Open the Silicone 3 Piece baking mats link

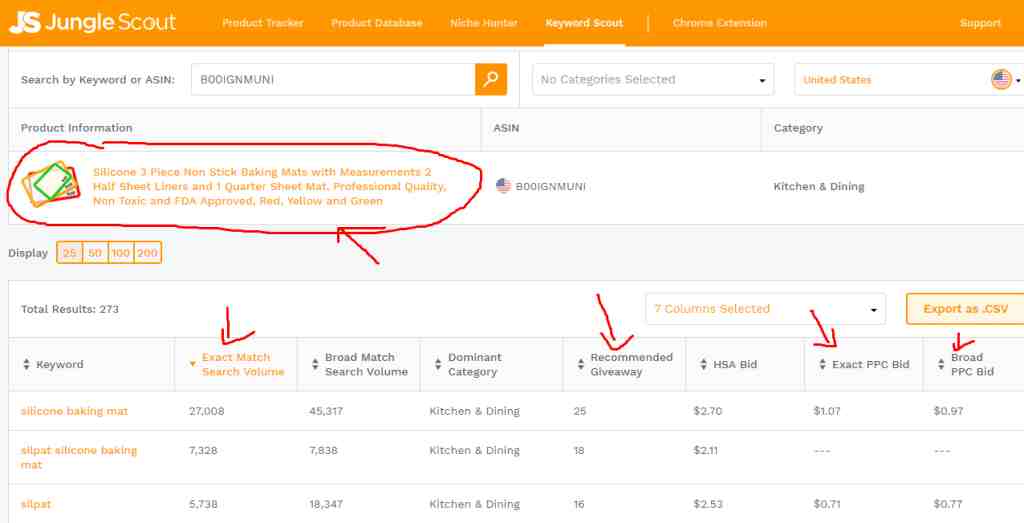click(x=270, y=187)
